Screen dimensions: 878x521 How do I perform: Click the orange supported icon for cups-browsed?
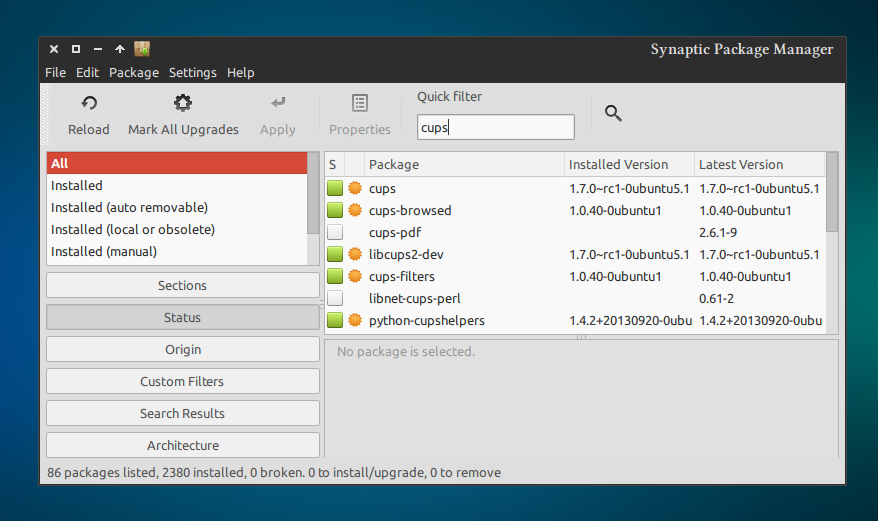coord(355,210)
